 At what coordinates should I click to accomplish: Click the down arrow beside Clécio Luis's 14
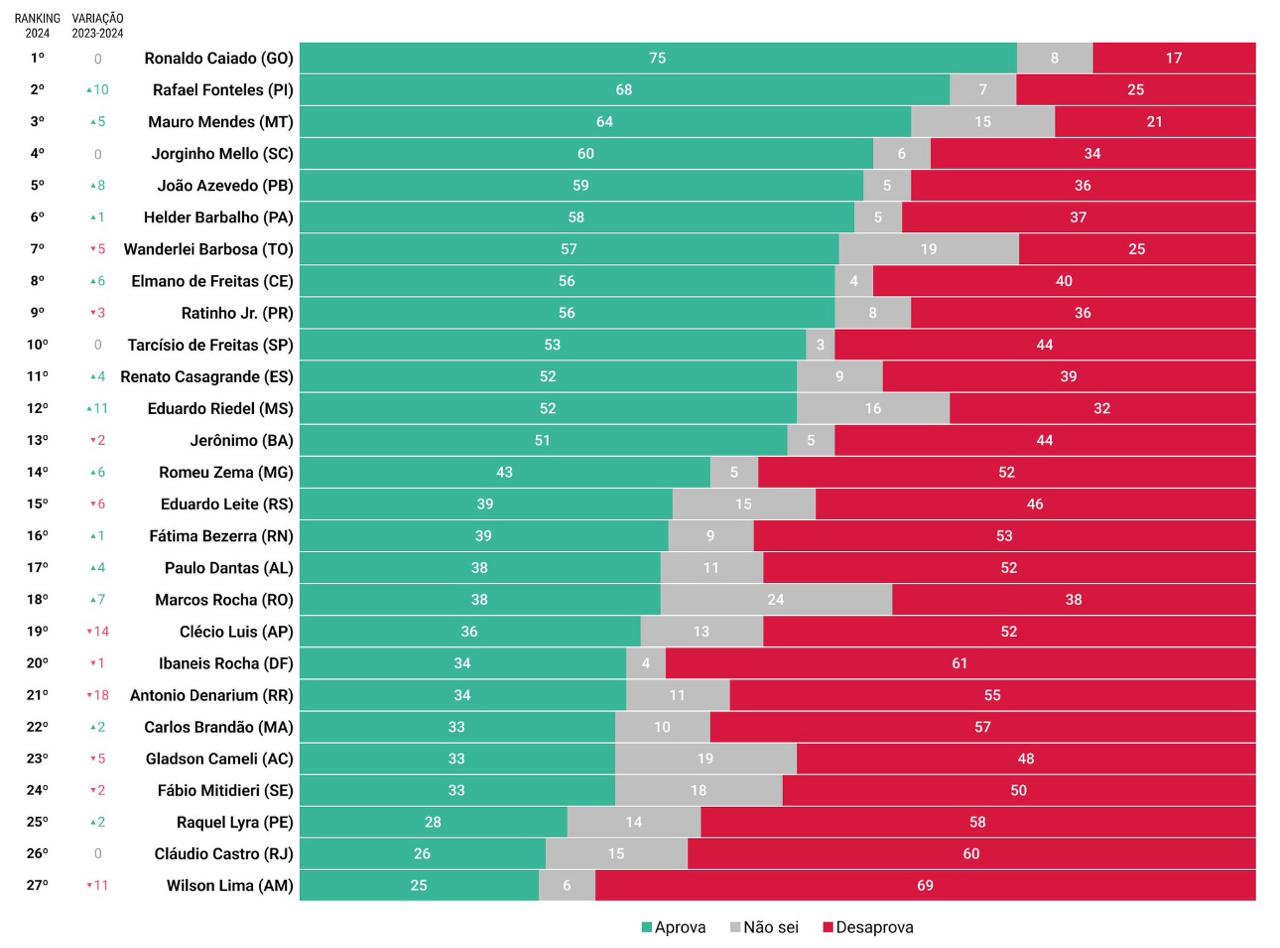89,632
